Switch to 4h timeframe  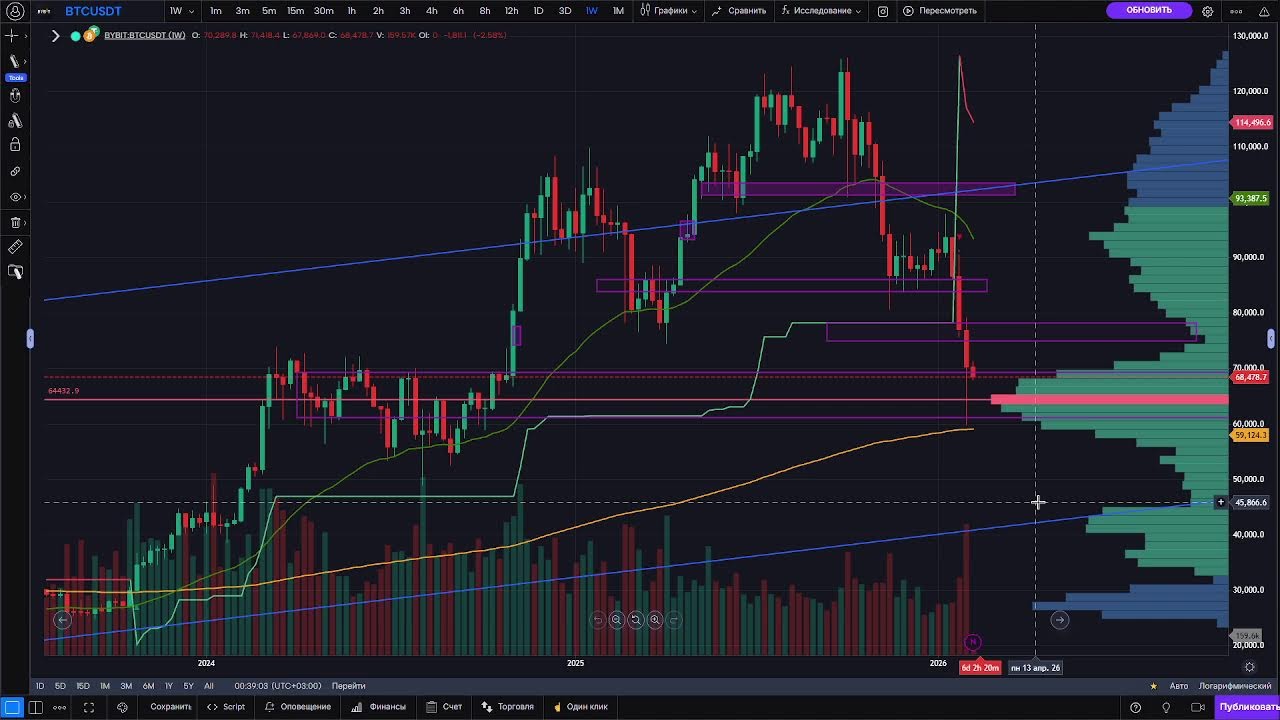432,11
